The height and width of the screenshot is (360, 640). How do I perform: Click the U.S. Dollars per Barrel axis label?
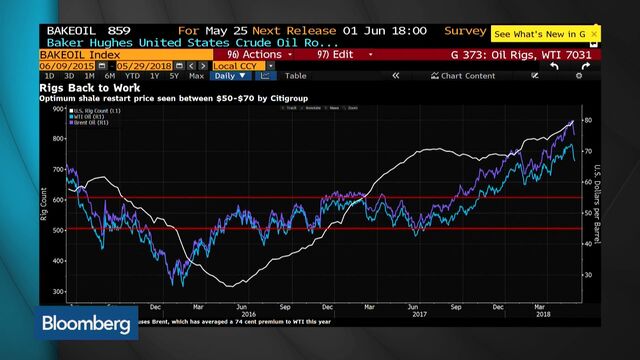tap(597, 204)
